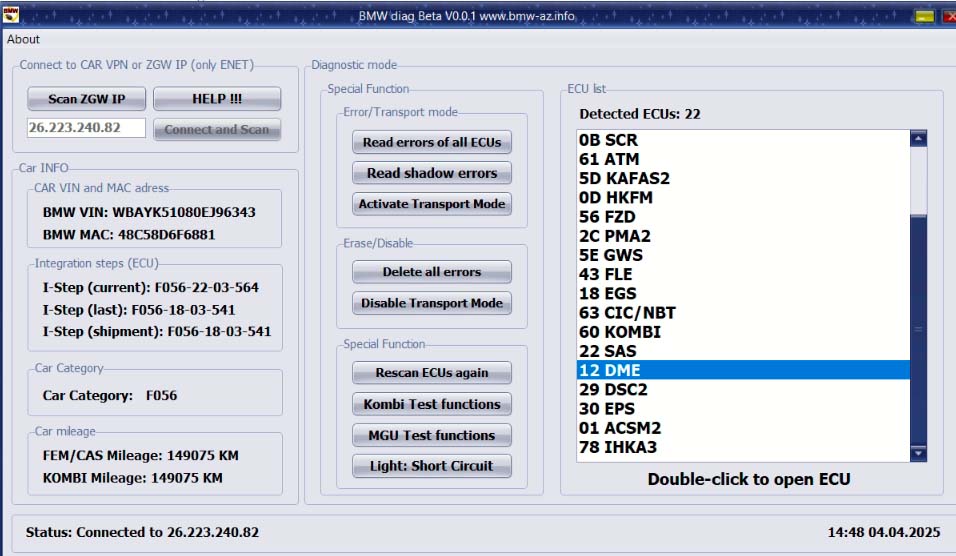Screen dimensions: 956x556
Task: Select 63 CIC/NBT in ECU list
Action: (743, 313)
